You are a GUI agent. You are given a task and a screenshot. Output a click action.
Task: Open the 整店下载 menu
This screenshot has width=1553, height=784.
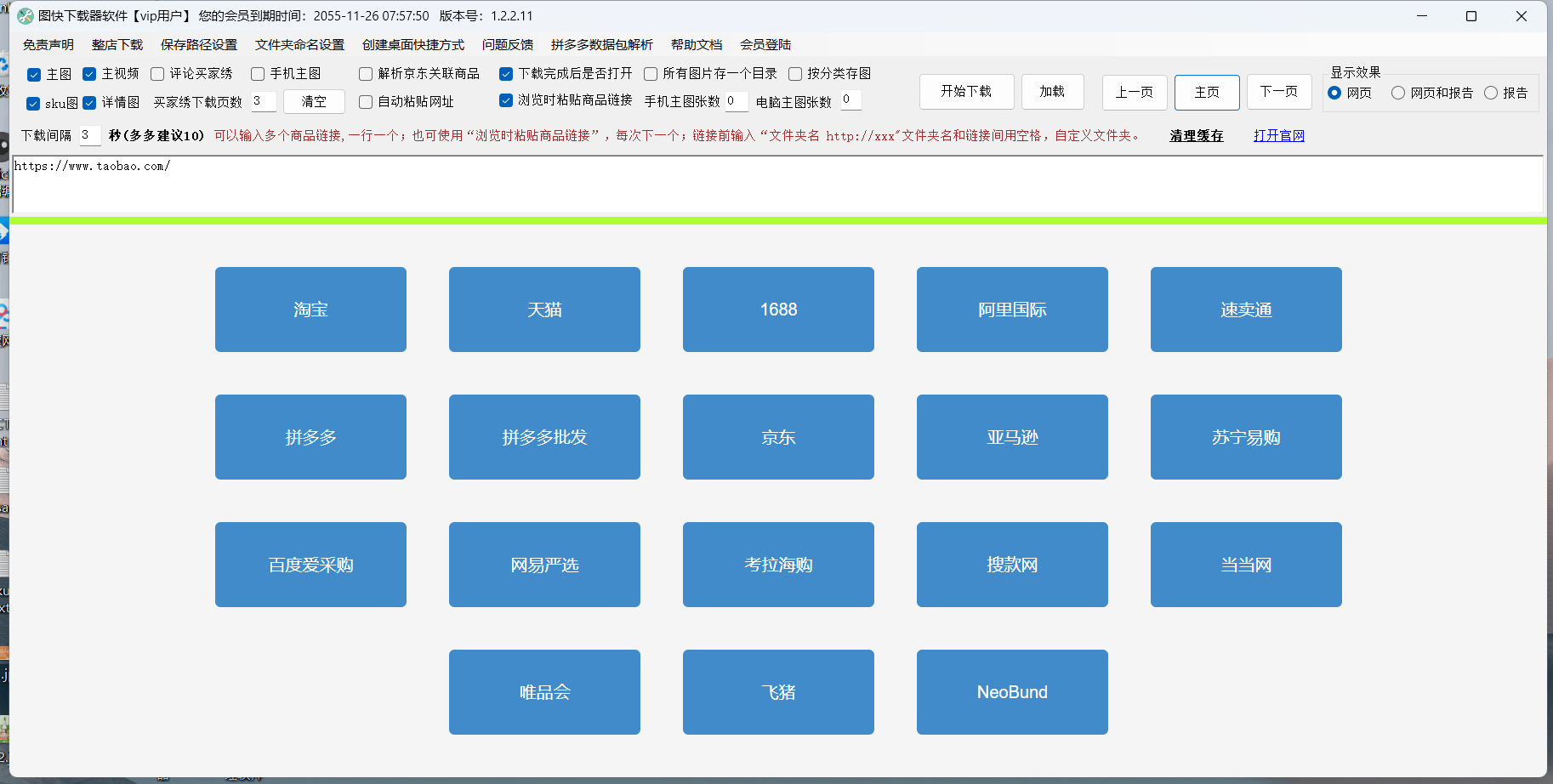[x=117, y=45]
